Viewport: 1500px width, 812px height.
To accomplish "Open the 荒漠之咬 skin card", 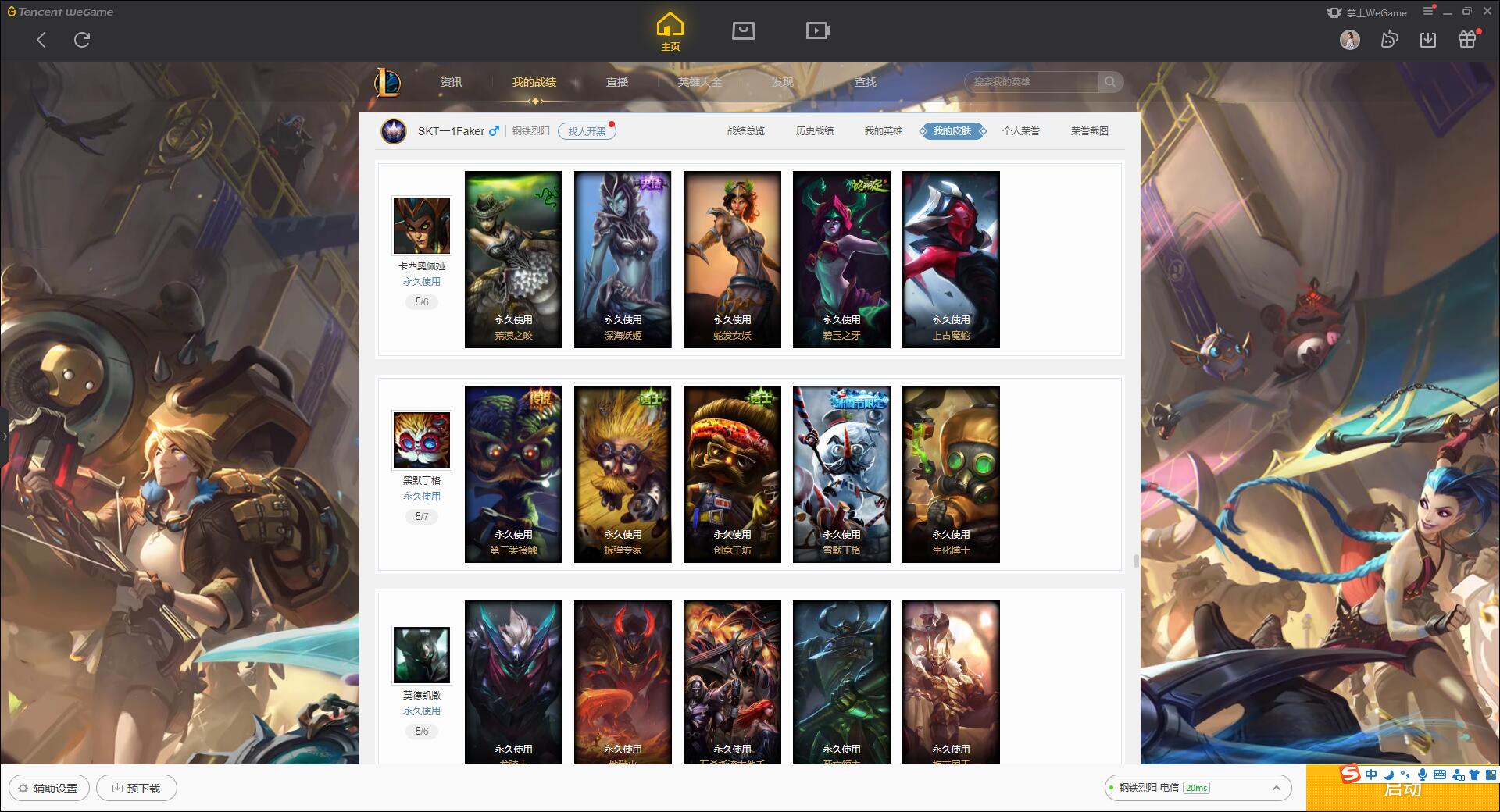I will [513, 259].
